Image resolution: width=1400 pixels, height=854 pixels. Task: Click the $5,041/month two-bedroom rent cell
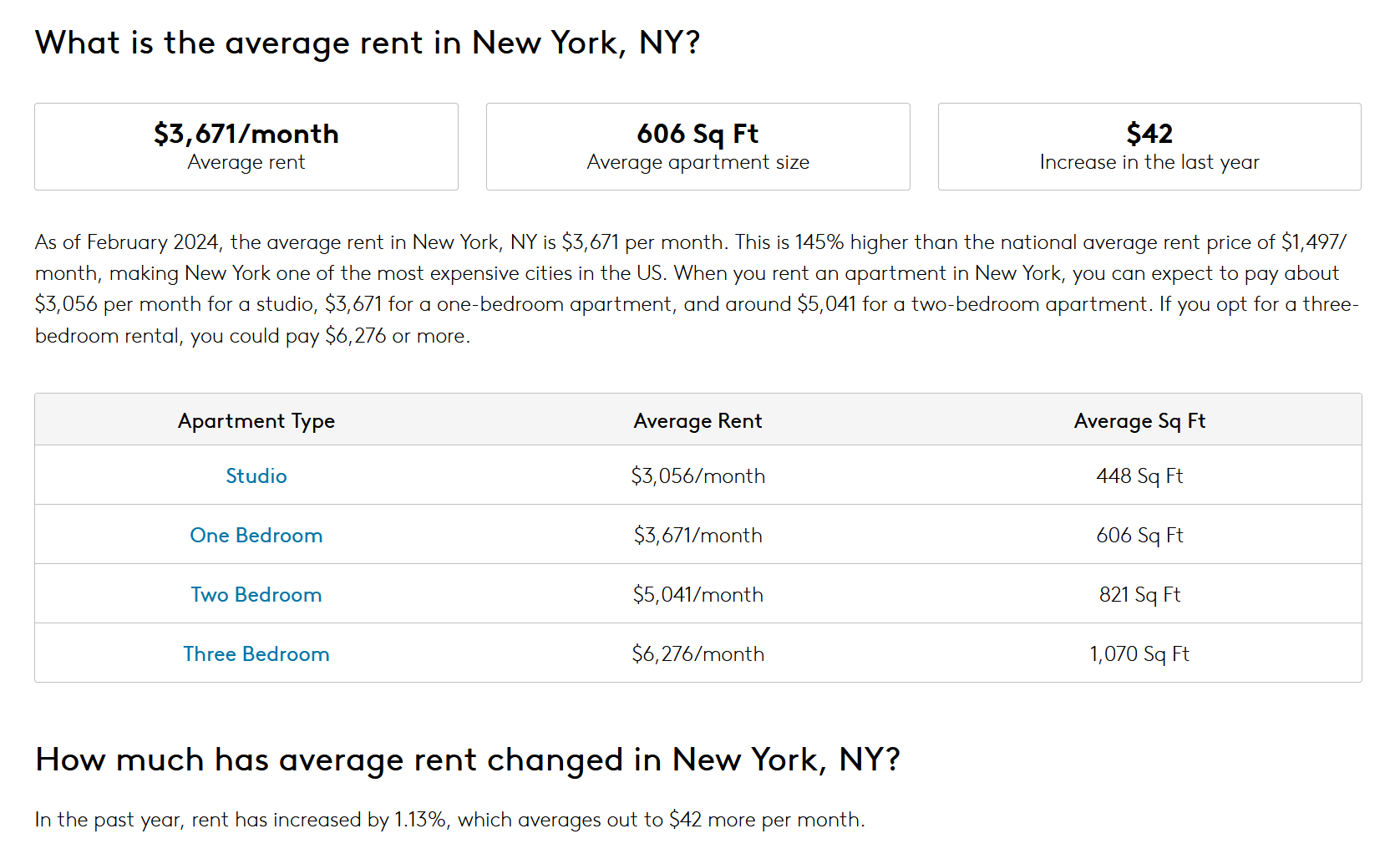(697, 595)
